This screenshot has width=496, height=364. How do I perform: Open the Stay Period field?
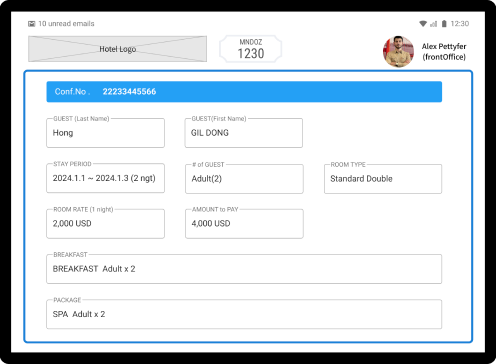[x=105, y=178]
